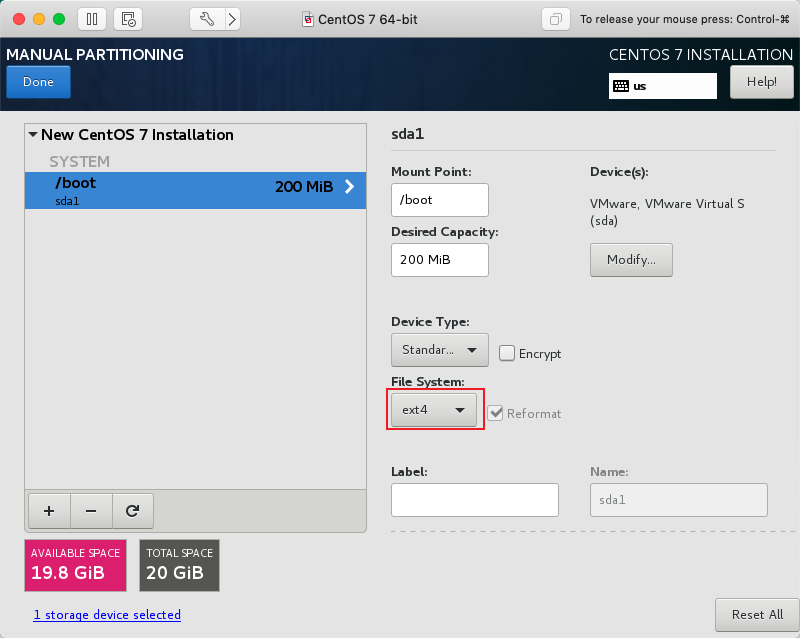Click the Help! button

[762, 82]
